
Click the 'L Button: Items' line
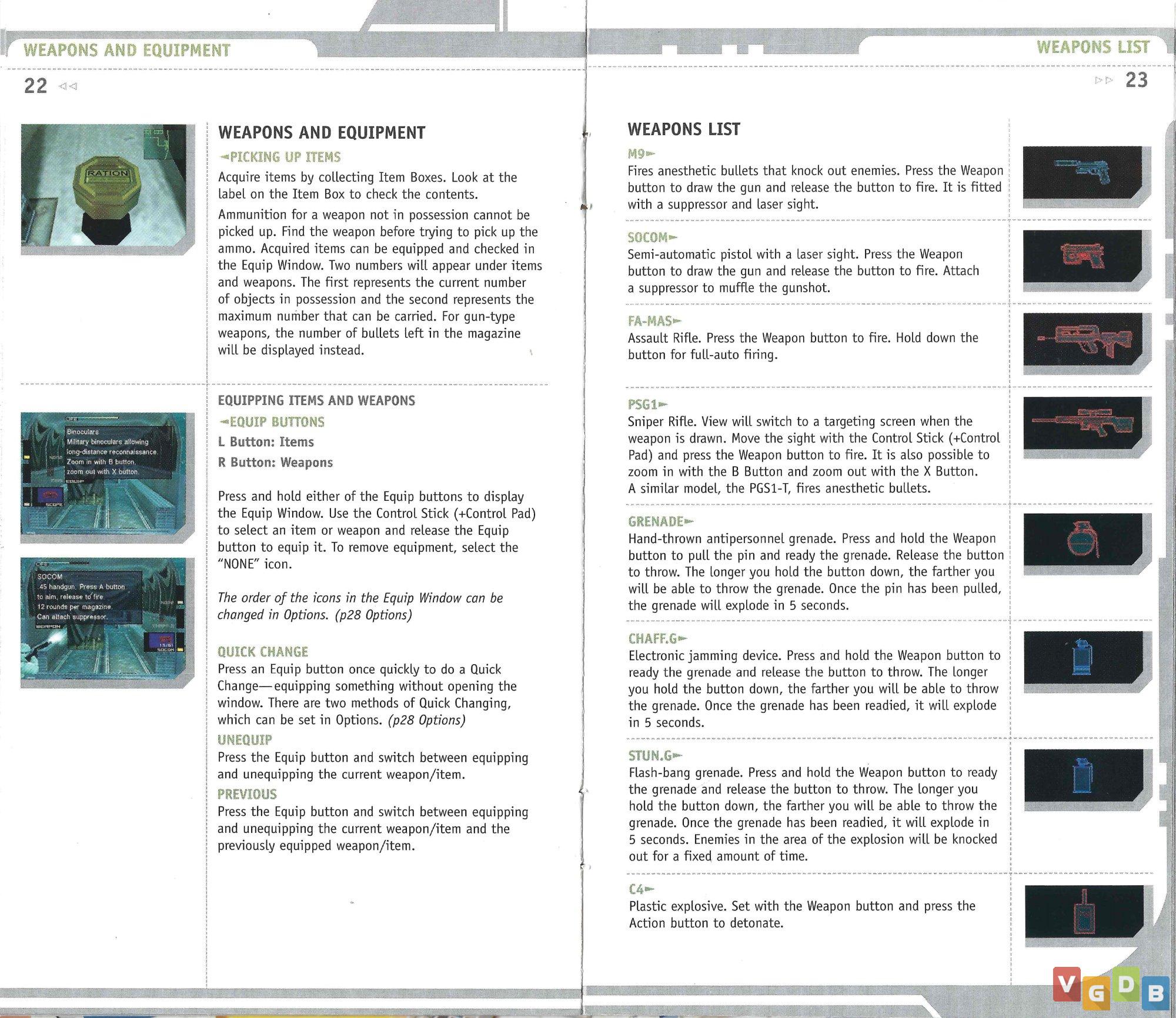point(266,442)
